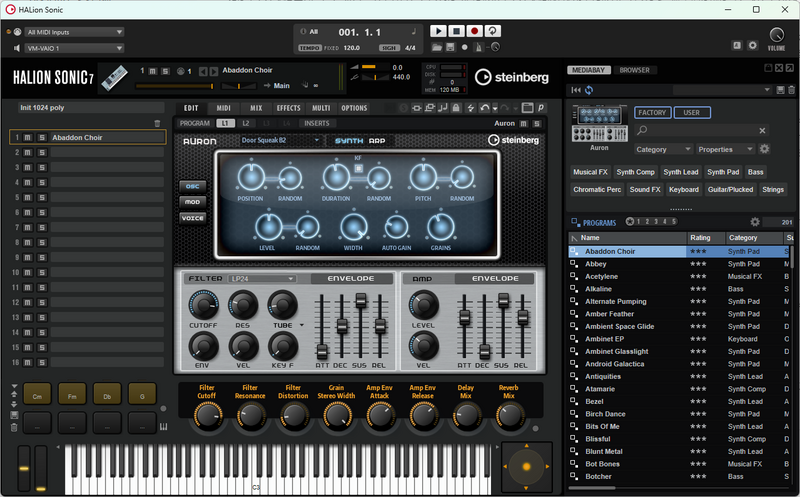Image resolution: width=800 pixels, height=497 pixels.
Task: Open the Properties filter dropdown
Action: point(725,149)
